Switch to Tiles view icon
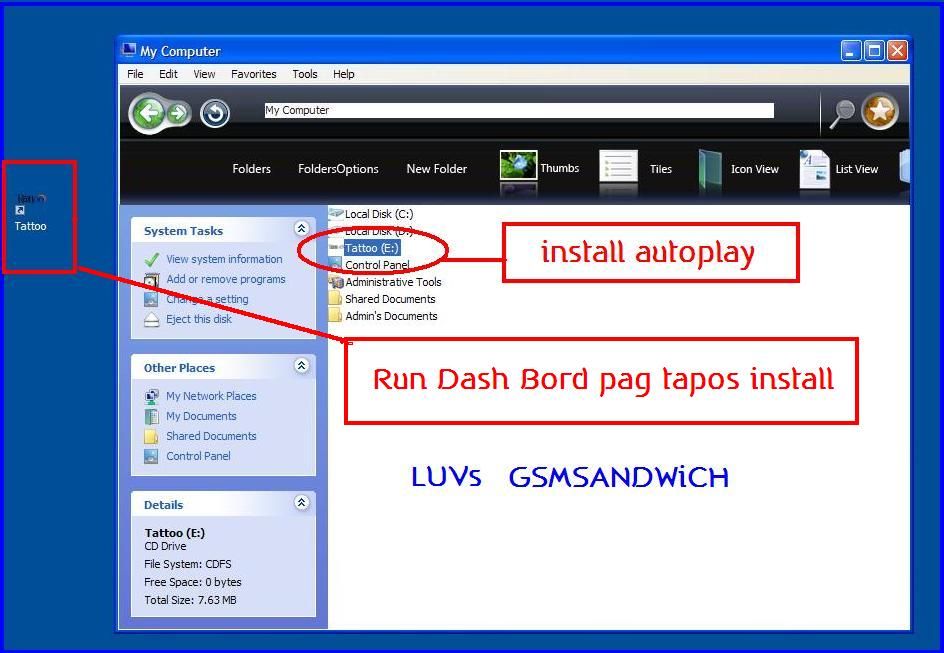 [x=618, y=167]
